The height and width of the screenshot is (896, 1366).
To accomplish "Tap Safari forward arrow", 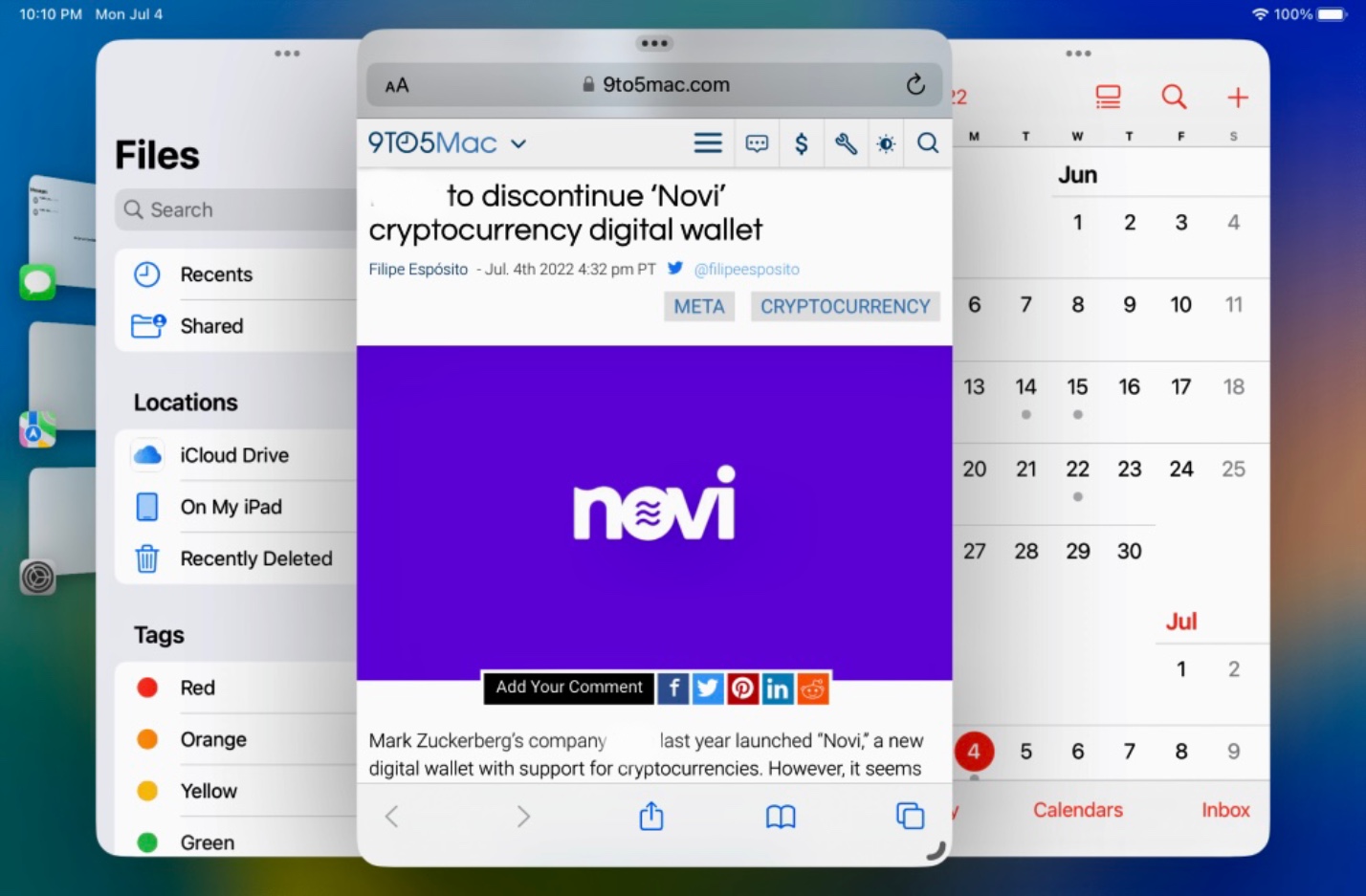I will 523,816.
